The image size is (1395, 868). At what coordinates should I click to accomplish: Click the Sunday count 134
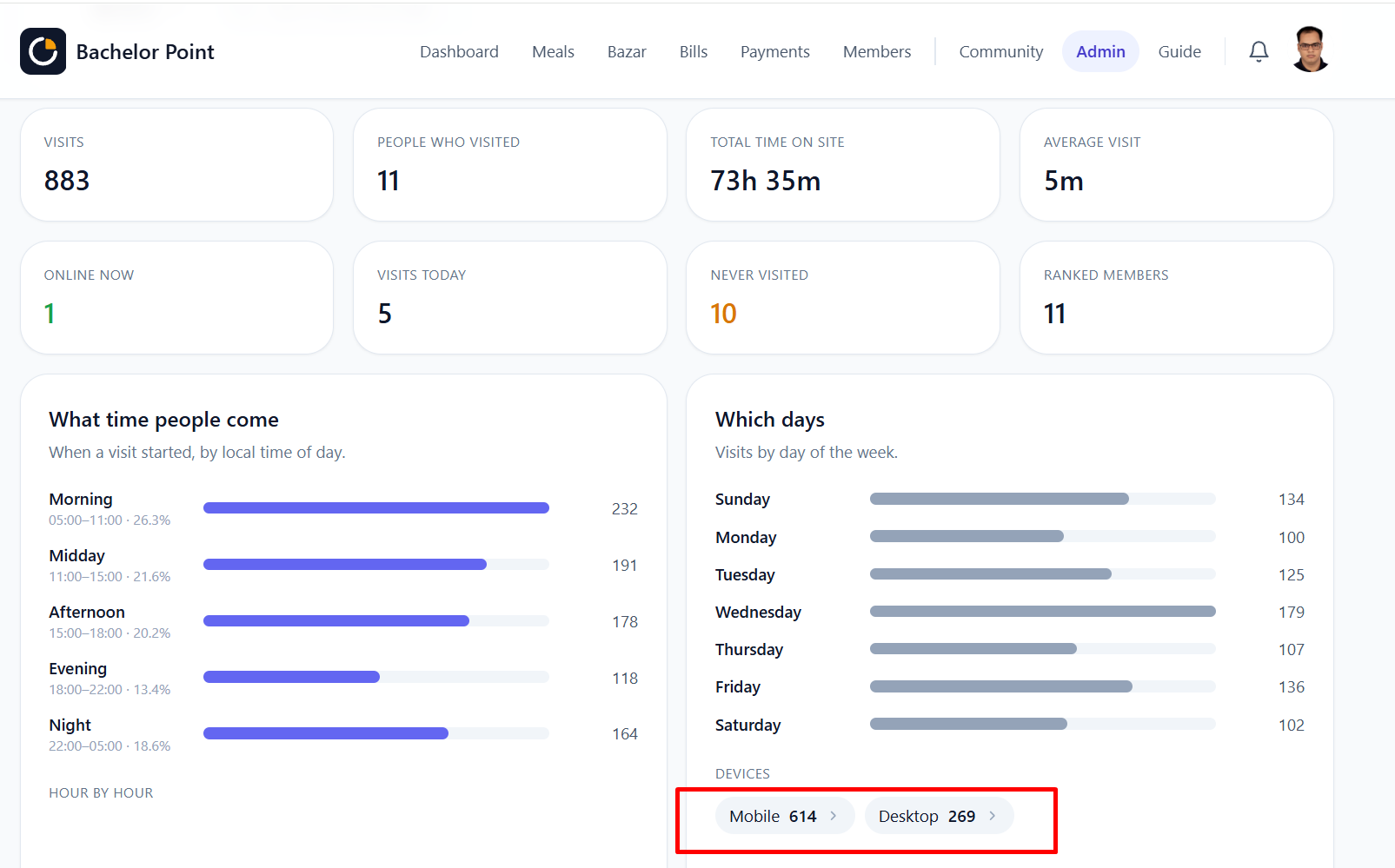1292,500
